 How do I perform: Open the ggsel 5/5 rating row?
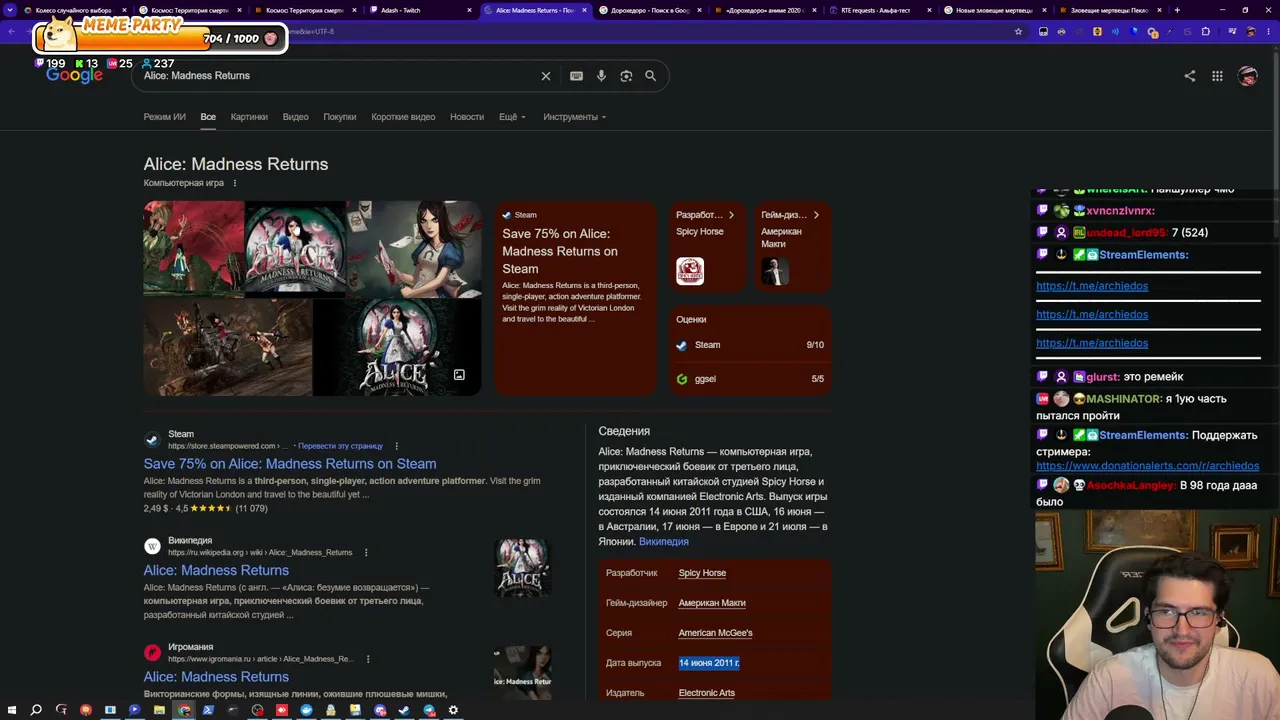pyautogui.click(x=750, y=379)
